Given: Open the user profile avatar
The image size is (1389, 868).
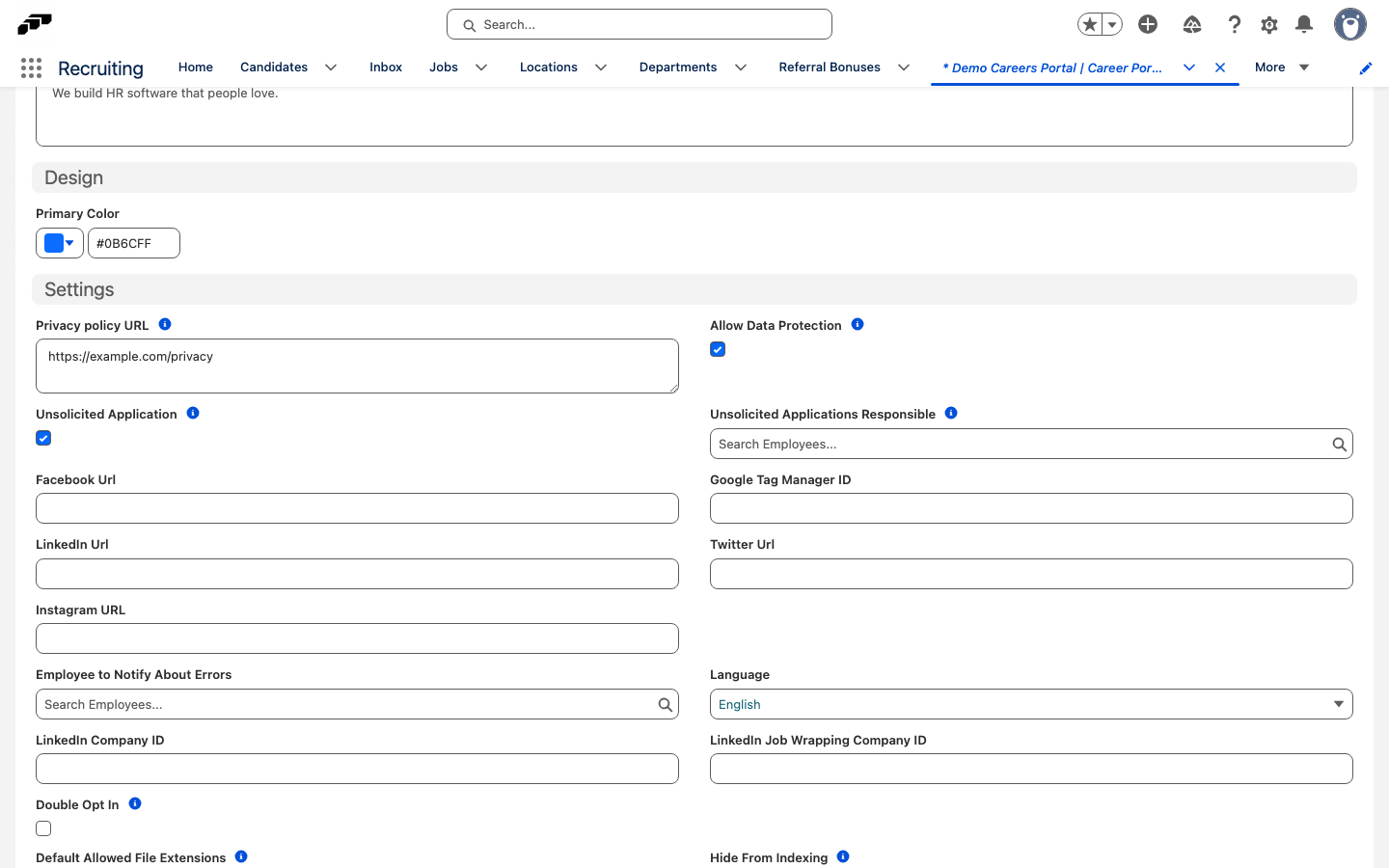Looking at the screenshot, I should tap(1350, 24).
